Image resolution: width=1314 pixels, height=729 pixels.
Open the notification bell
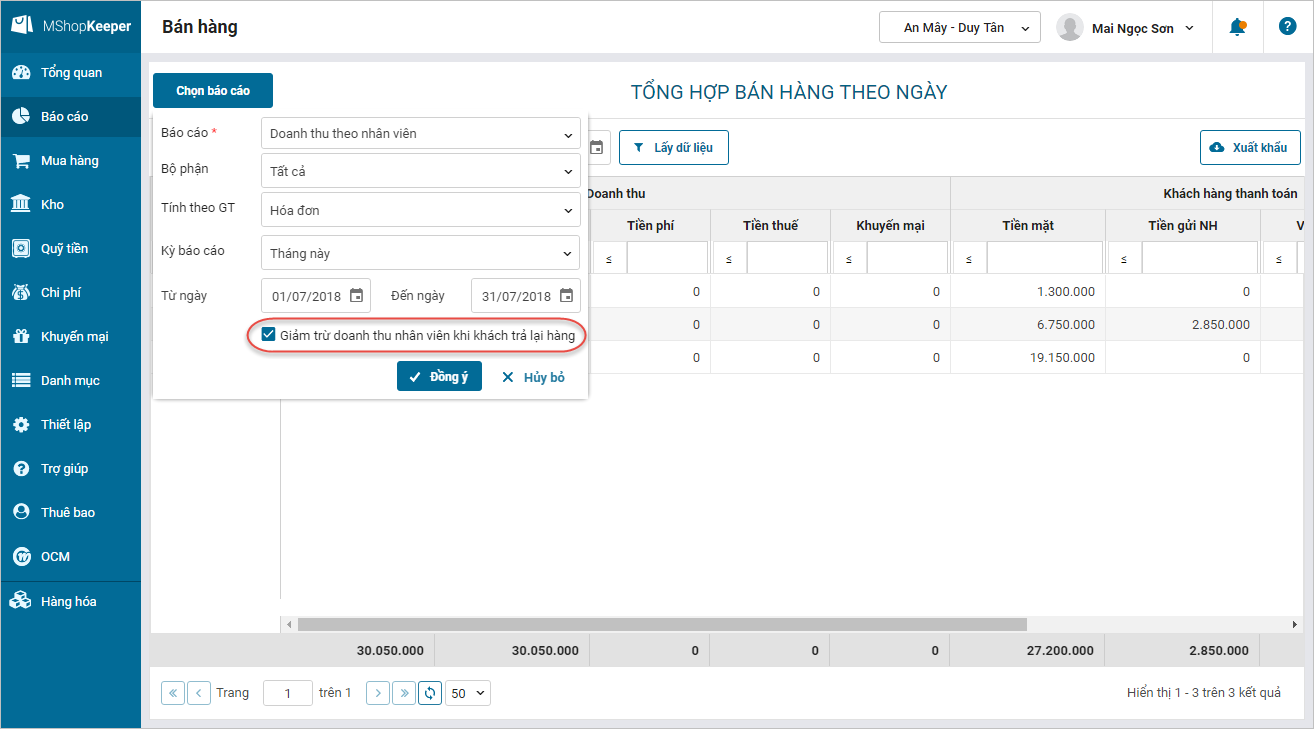[x=1237, y=27]
